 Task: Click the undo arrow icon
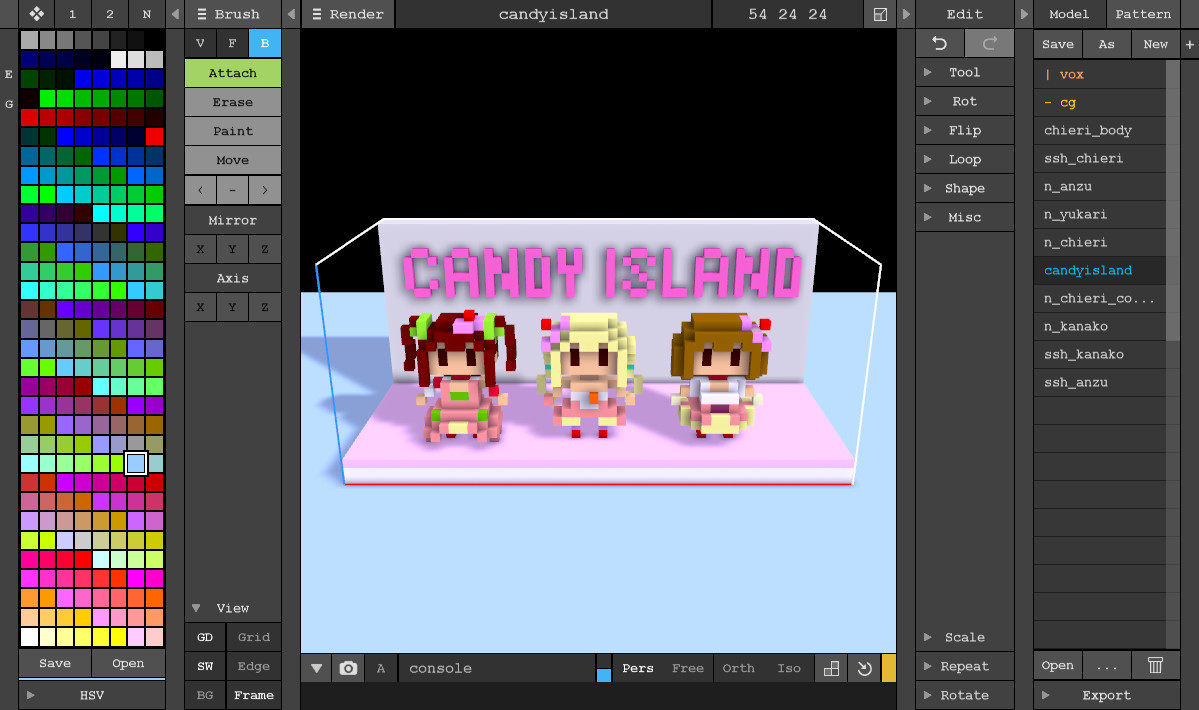[x=939, y=44]
